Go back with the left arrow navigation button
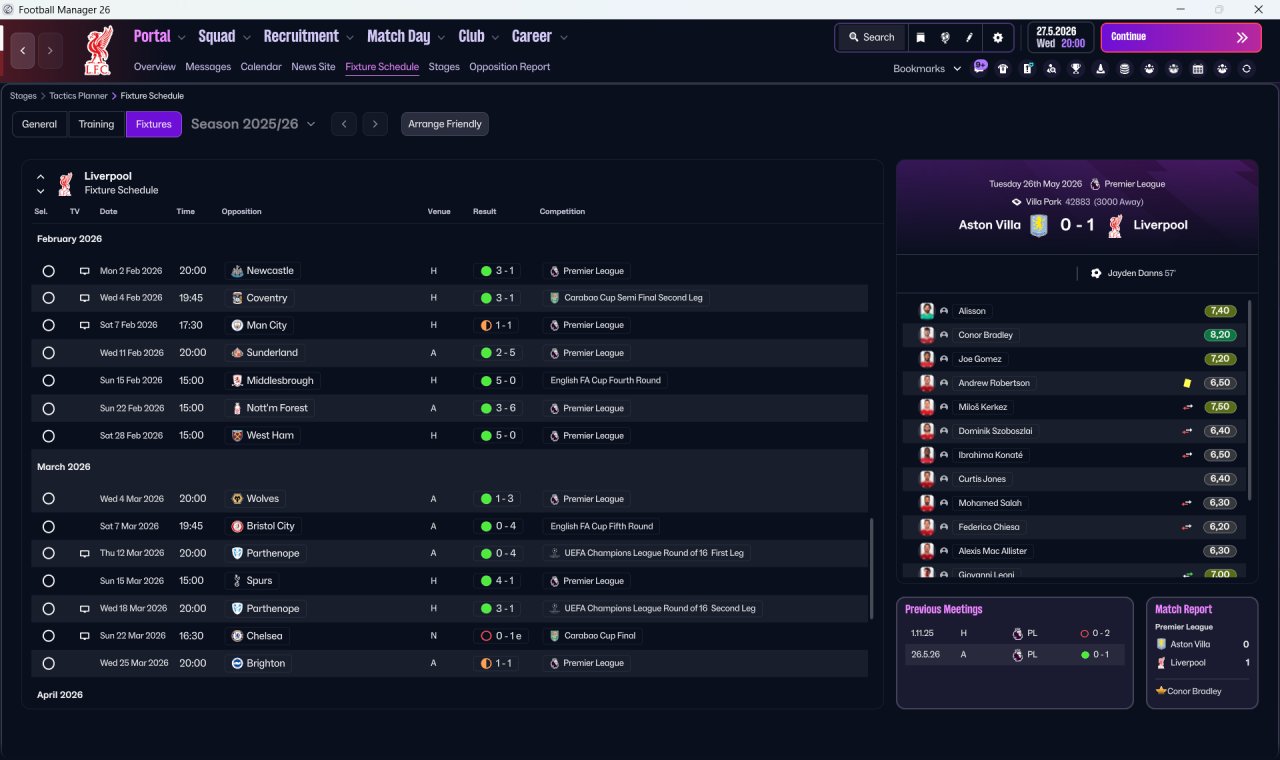Screen dimensions: 1280x760 23,50
